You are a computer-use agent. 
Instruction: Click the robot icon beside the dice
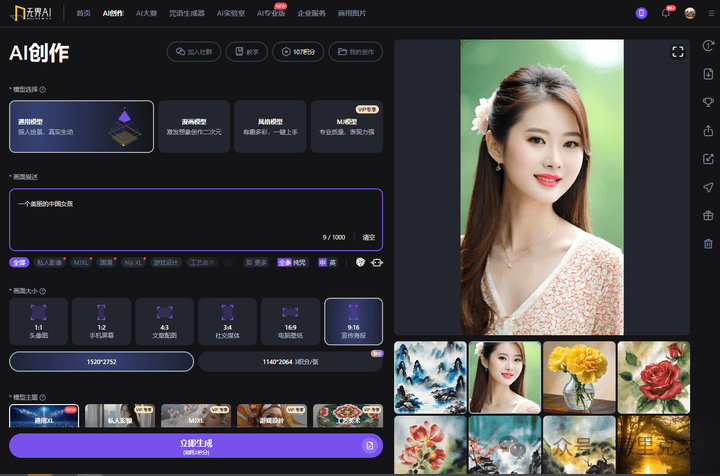(x=377, y=262)
